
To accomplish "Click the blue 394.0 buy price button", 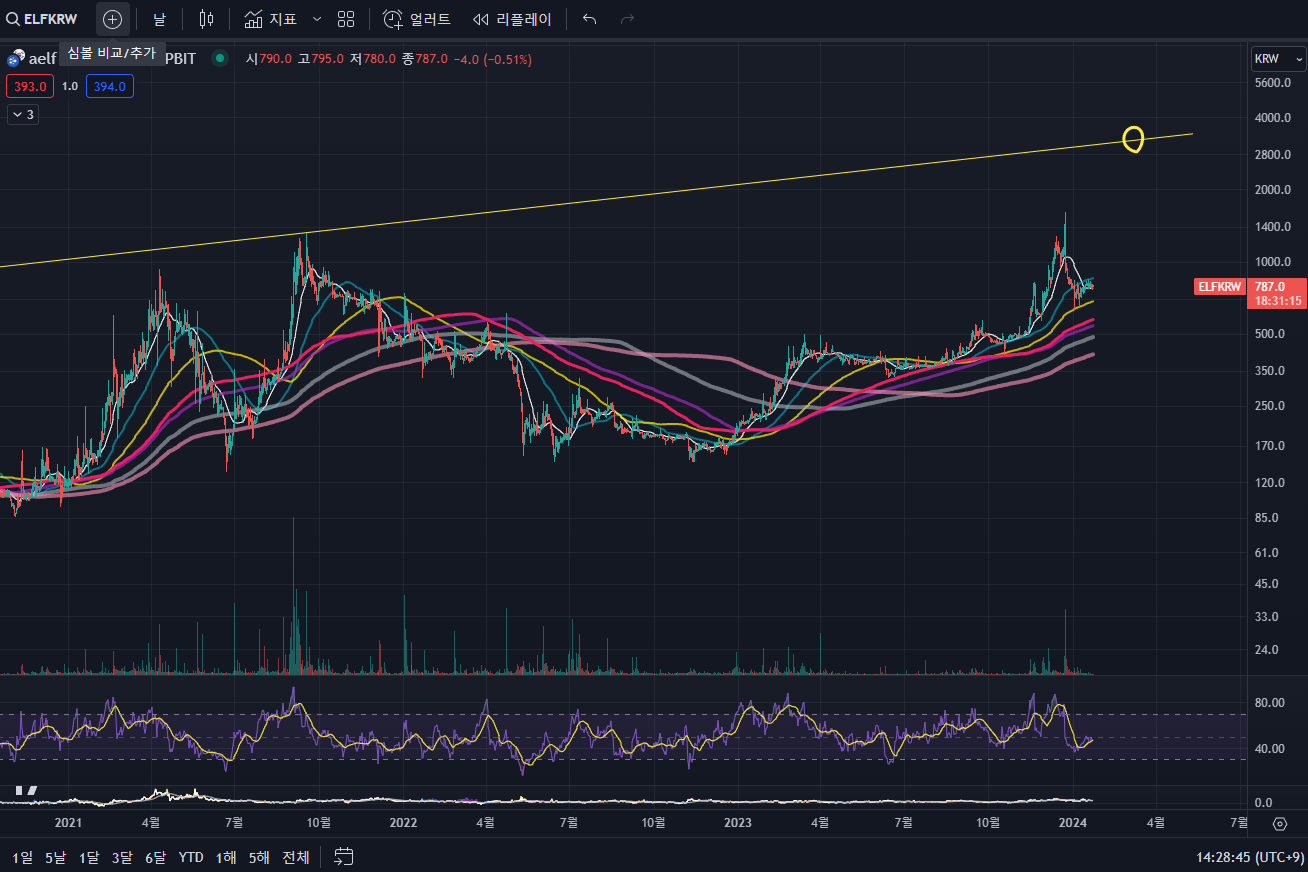I will [x=110, y=87].
